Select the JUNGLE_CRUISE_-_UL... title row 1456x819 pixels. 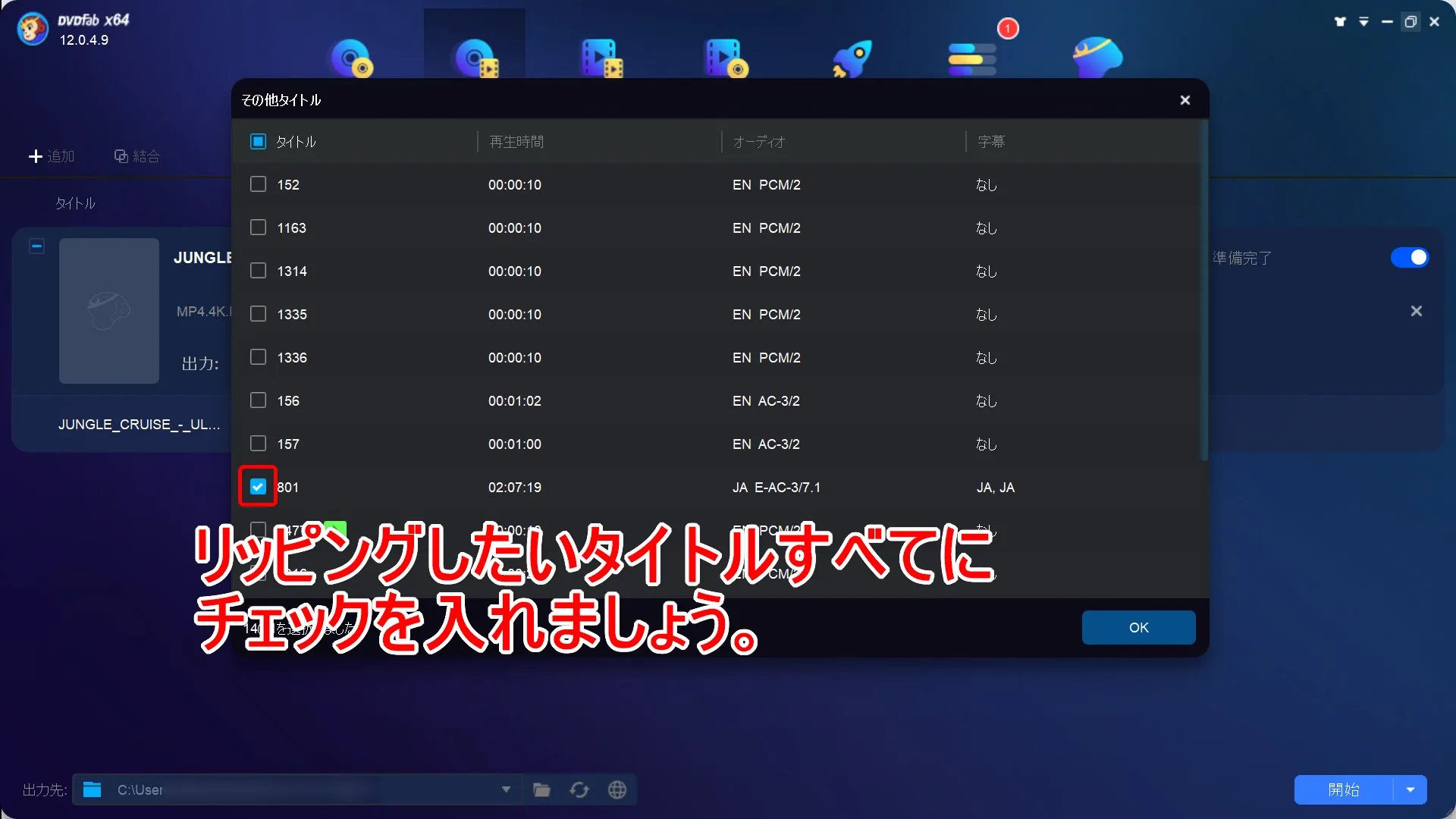pyautogui.click(x=140, y=425)
